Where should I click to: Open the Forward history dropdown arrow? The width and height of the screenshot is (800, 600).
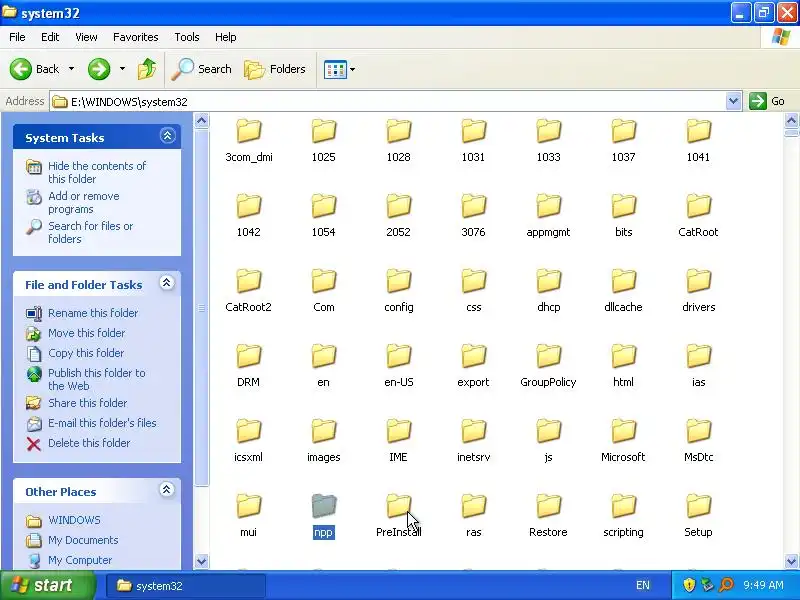click(x=122, y=69)
